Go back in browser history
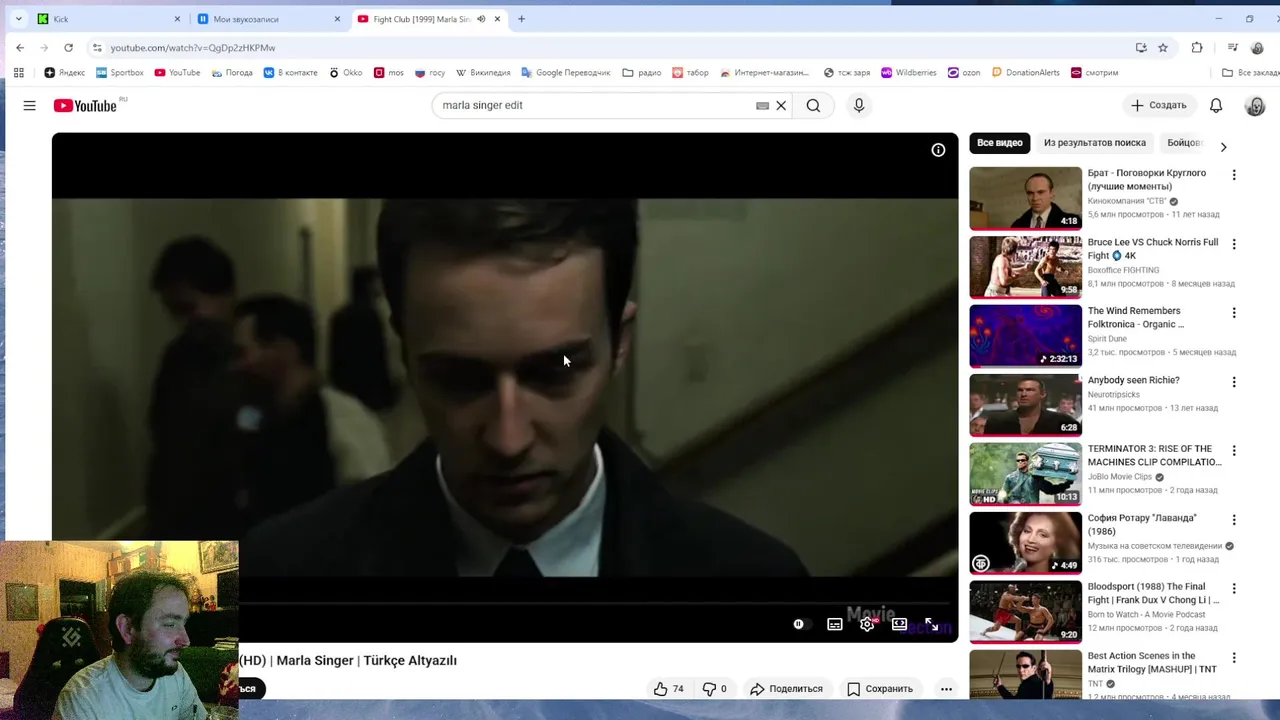1280x720 pixels. coord(20,47)
